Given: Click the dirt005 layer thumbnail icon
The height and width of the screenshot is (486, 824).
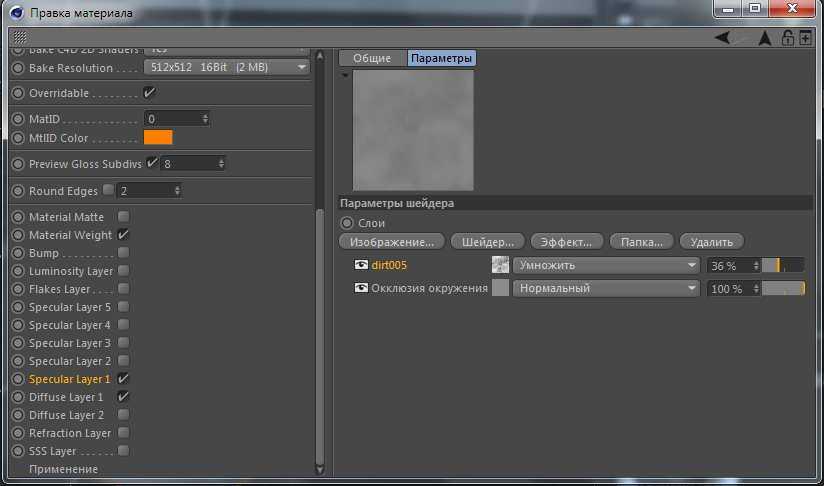Looking at the screenshot, I should point(501,265).
